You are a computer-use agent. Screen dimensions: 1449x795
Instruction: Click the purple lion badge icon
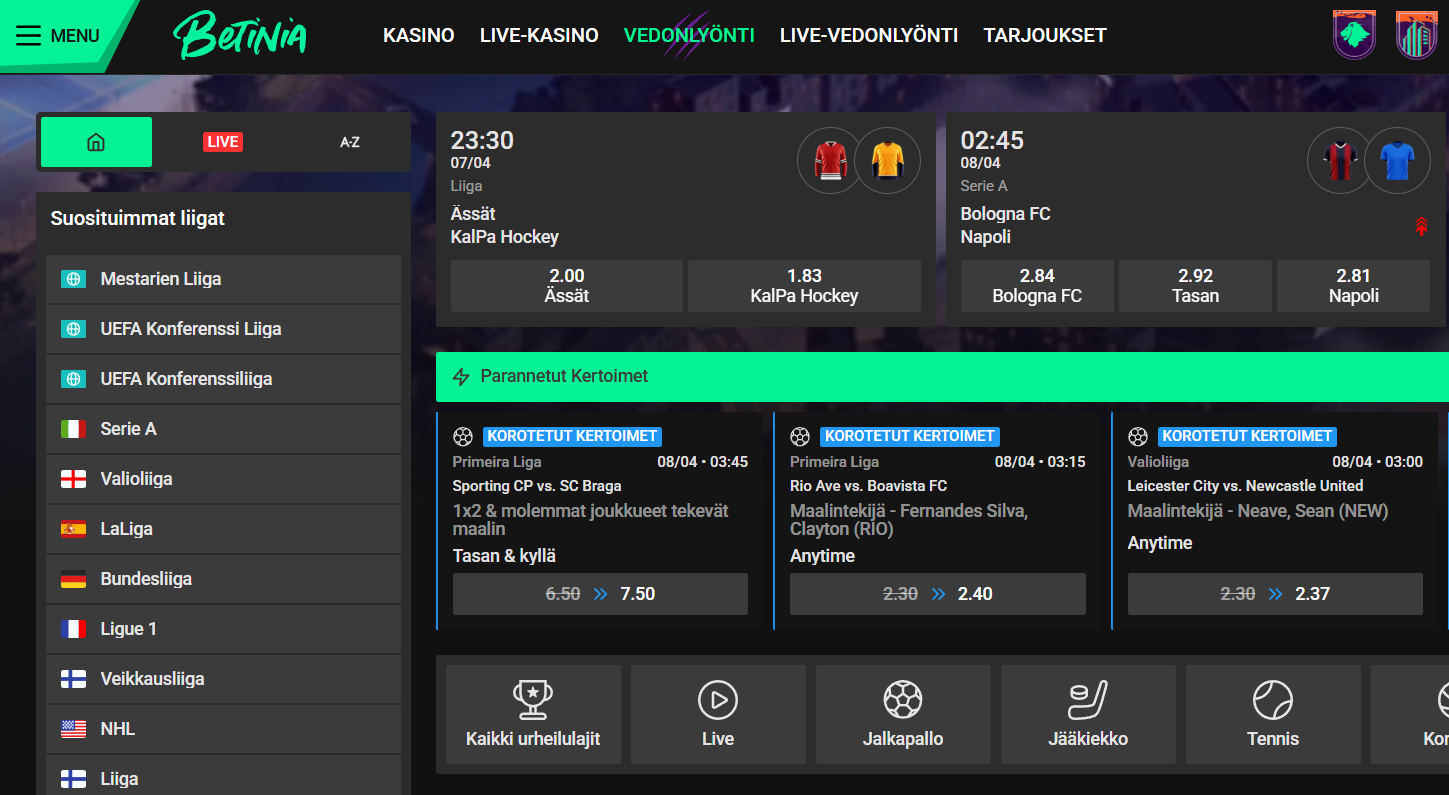(x=1355, y=35)
